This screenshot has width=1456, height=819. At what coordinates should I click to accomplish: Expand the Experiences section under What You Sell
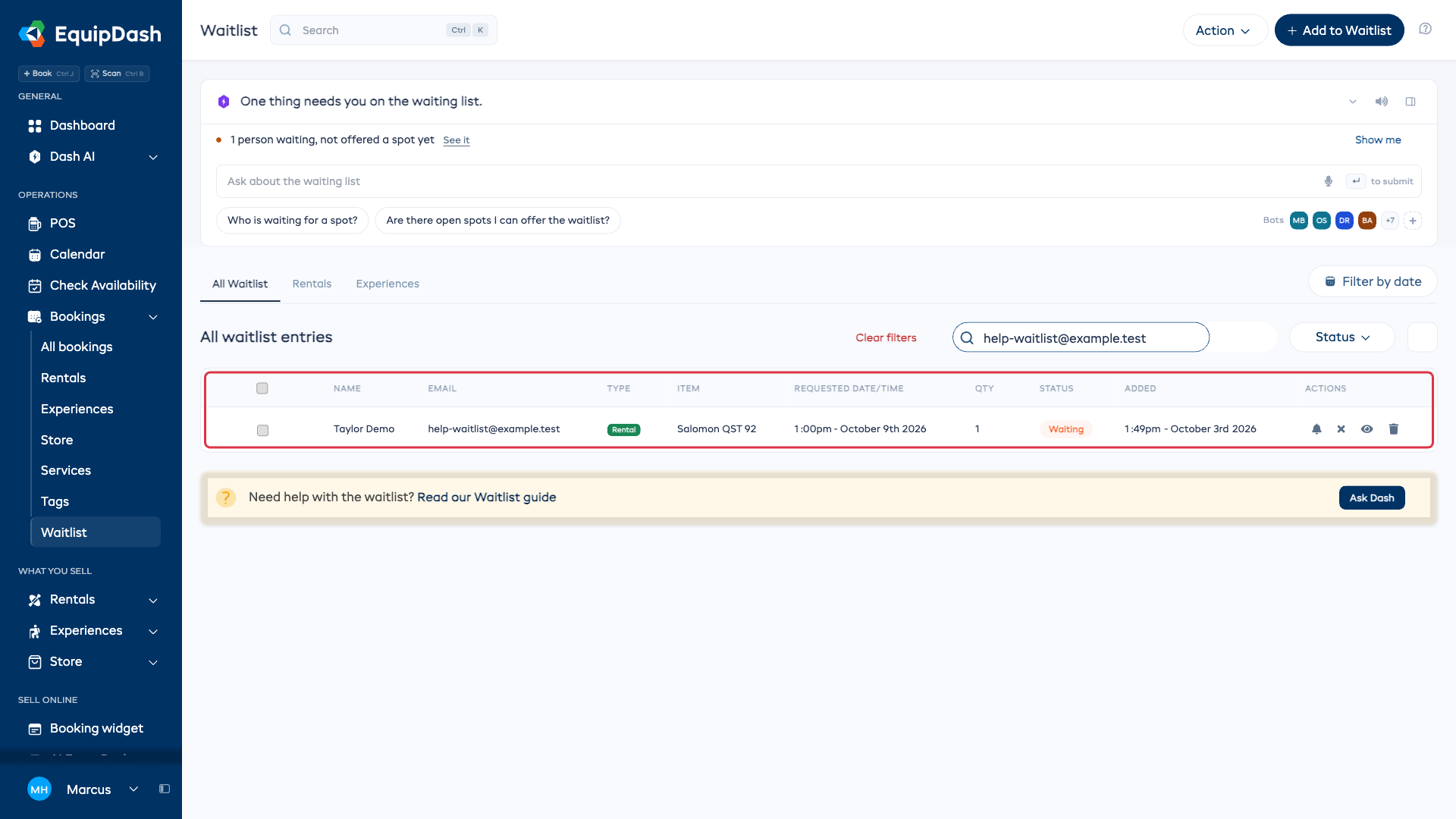click(153, 632)
